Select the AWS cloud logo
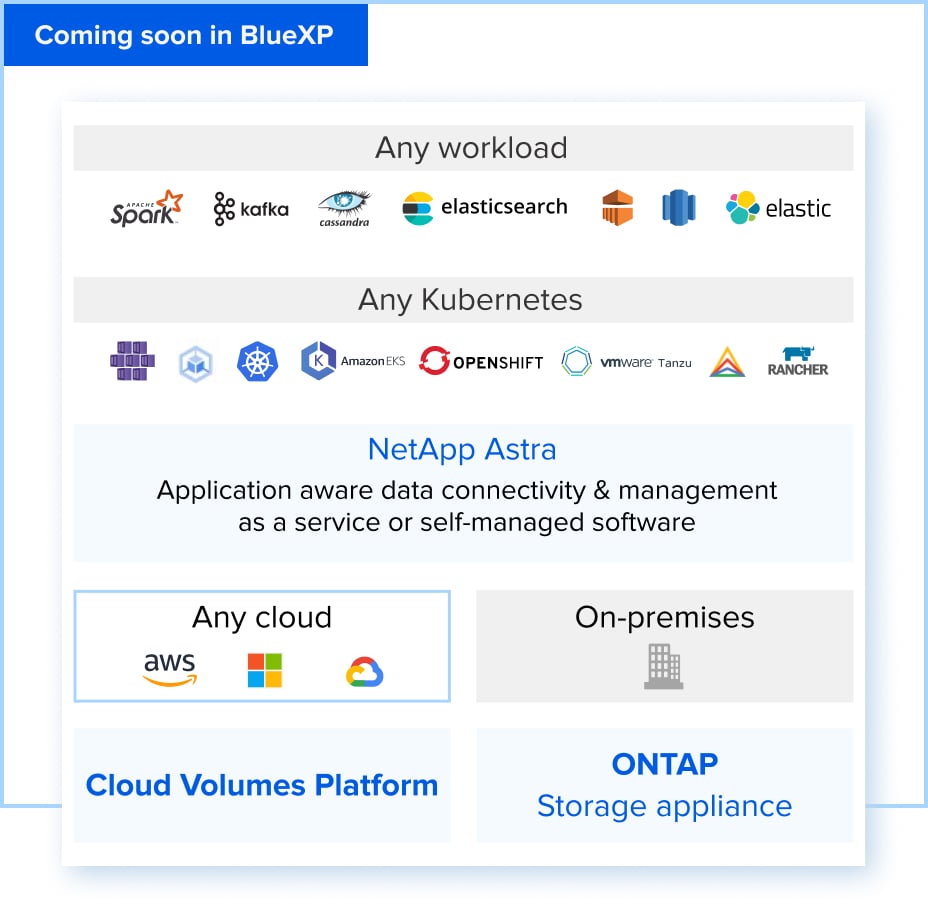928x904 pixels. point(170,669)
